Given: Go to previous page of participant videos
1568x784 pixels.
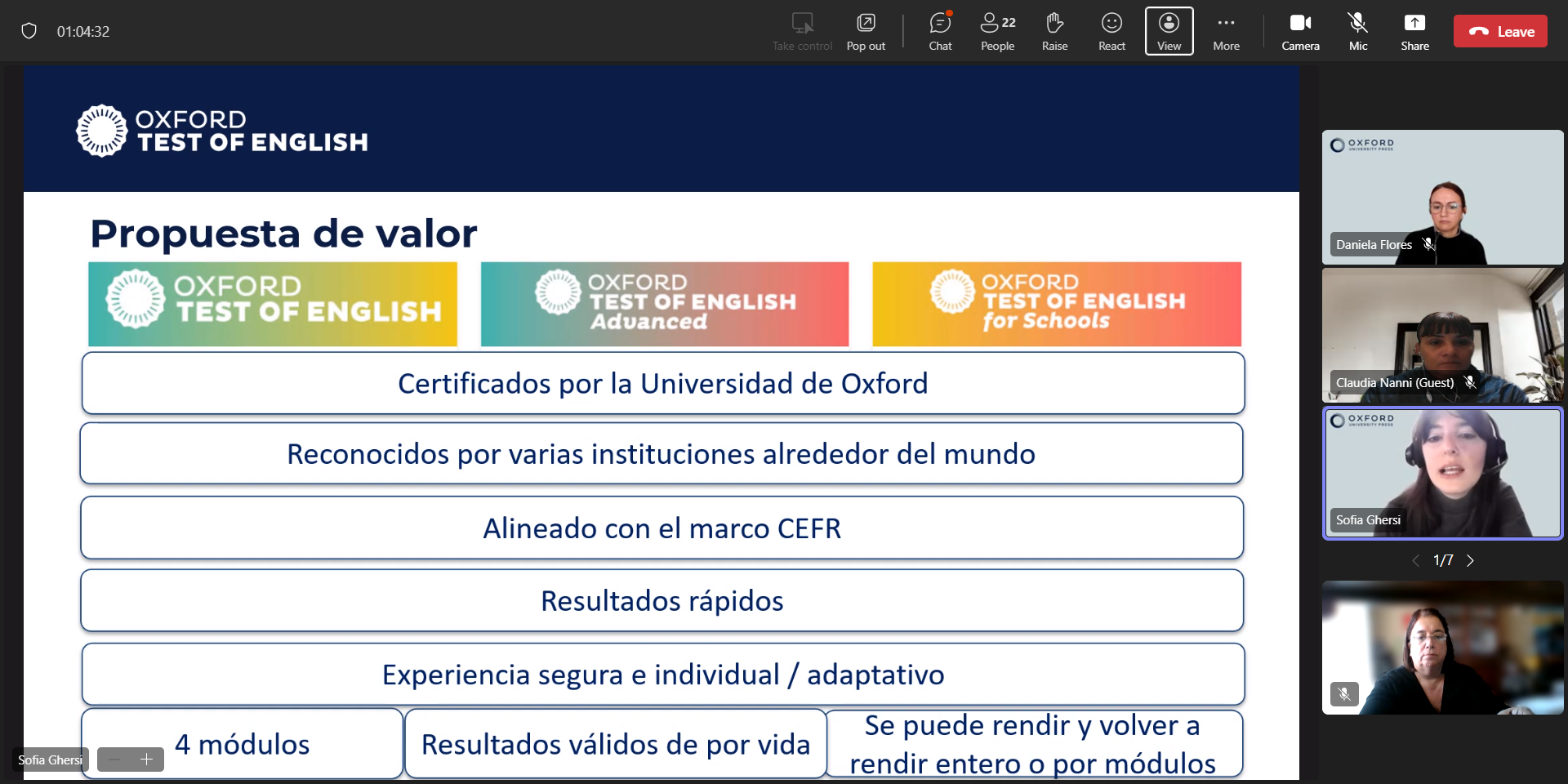Looking at the screenshot, I should point(1416,560).
